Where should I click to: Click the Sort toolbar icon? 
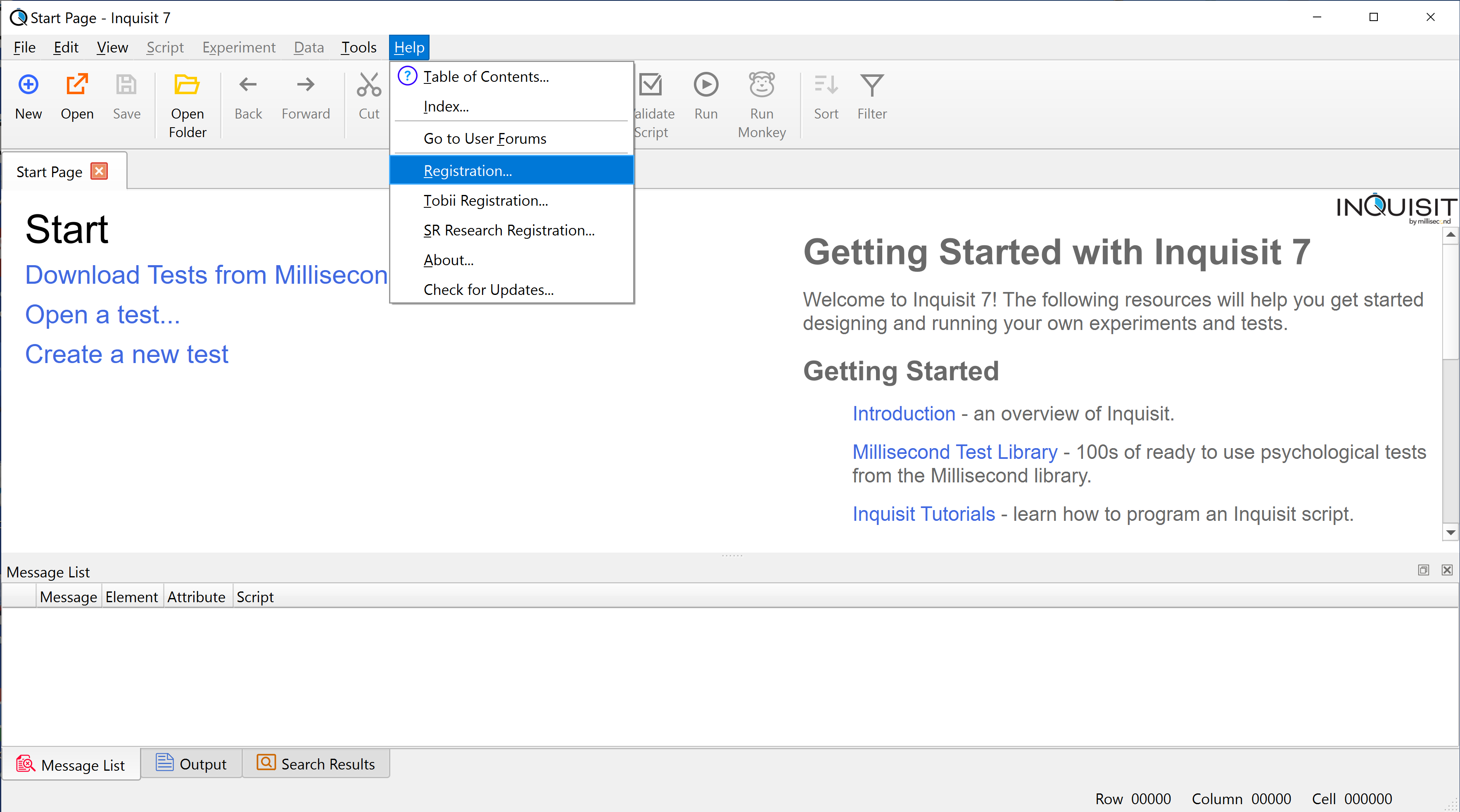826,85
